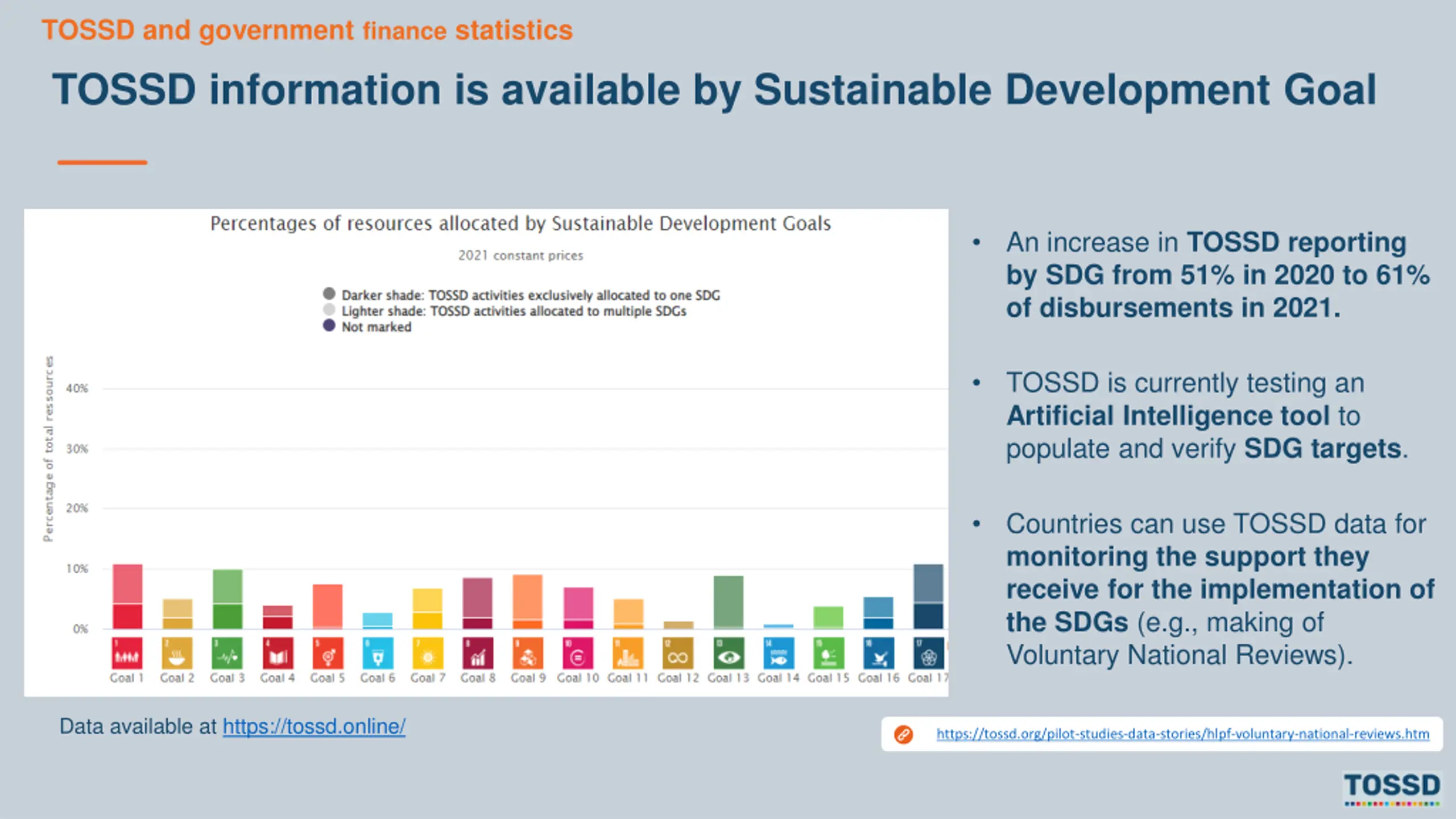Click the 'Darker shade' legend label
The height and width of the screenshot is (819, 1456).
531,295
